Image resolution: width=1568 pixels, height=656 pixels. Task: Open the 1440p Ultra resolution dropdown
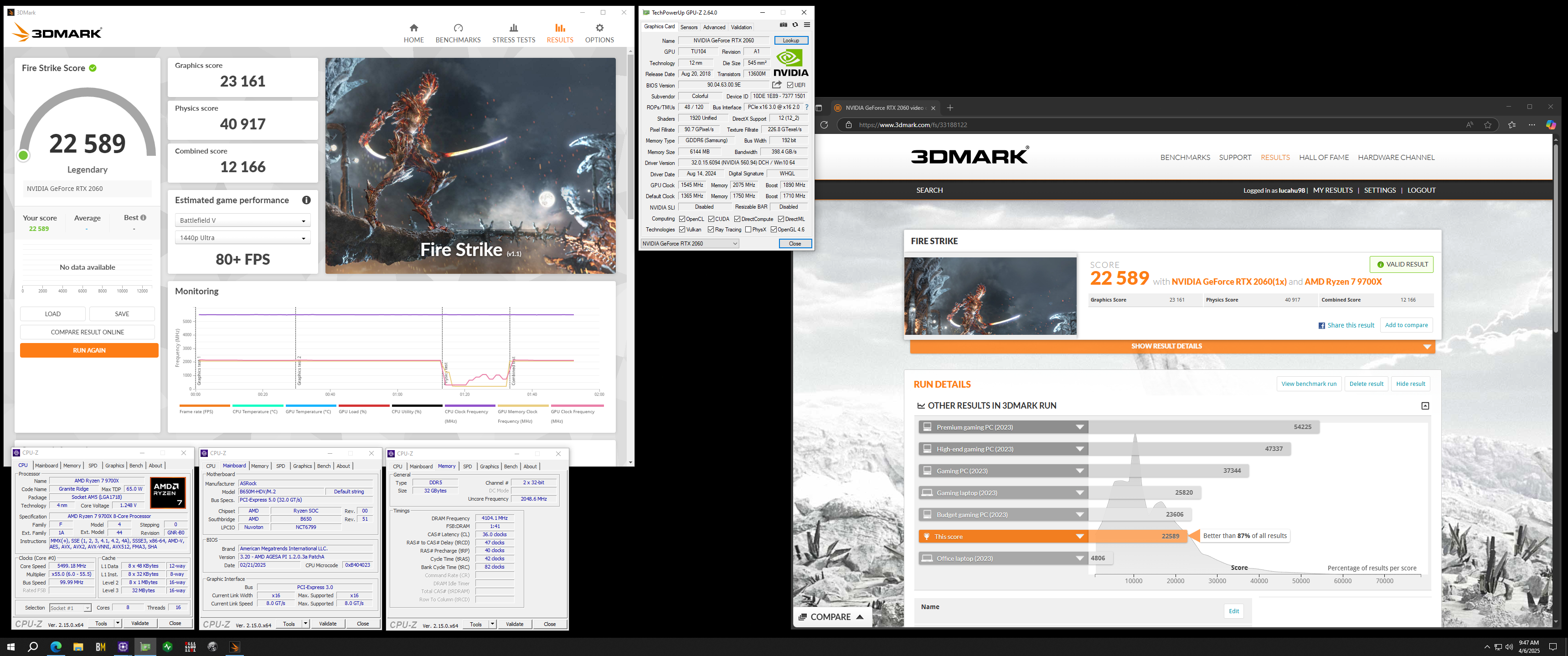point(242,238)
